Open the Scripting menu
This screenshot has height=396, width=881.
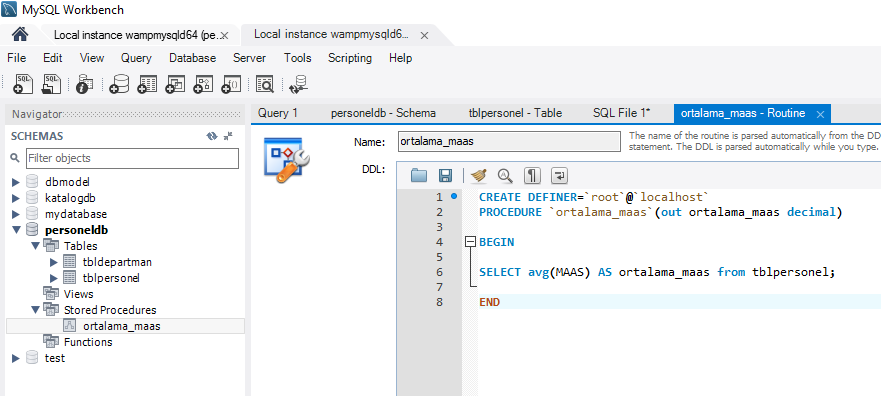tap(350, 58)
